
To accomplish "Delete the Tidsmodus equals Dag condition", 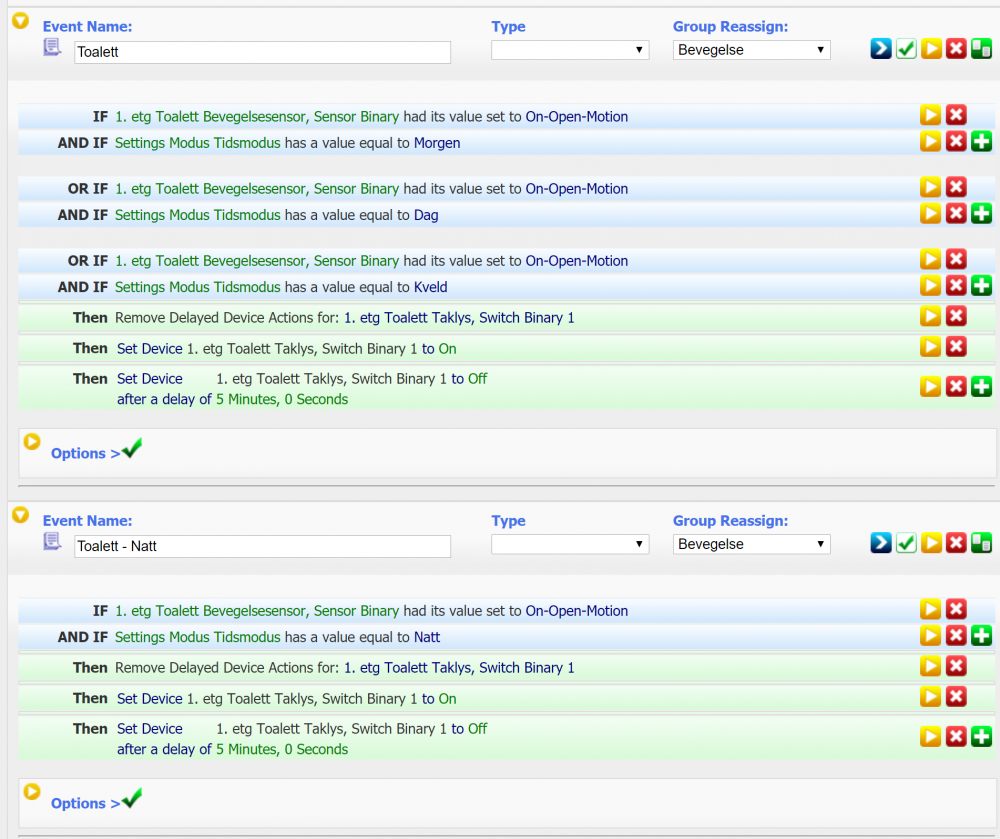I will point(956,214).
